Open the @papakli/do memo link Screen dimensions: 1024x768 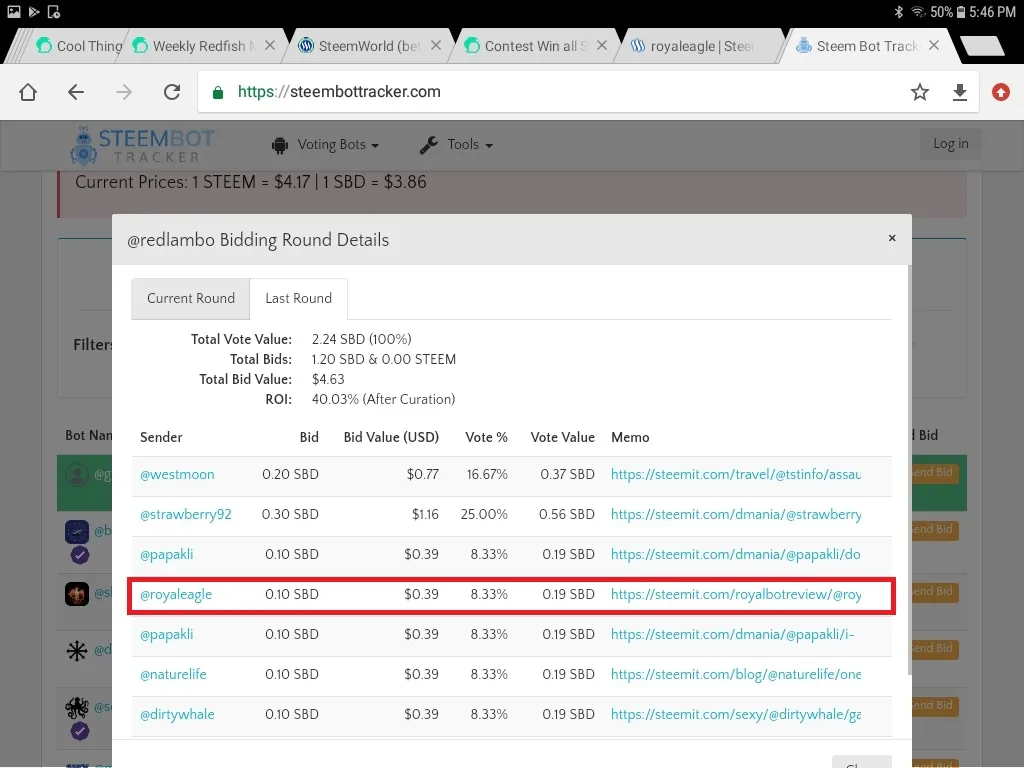click(735, 554)
